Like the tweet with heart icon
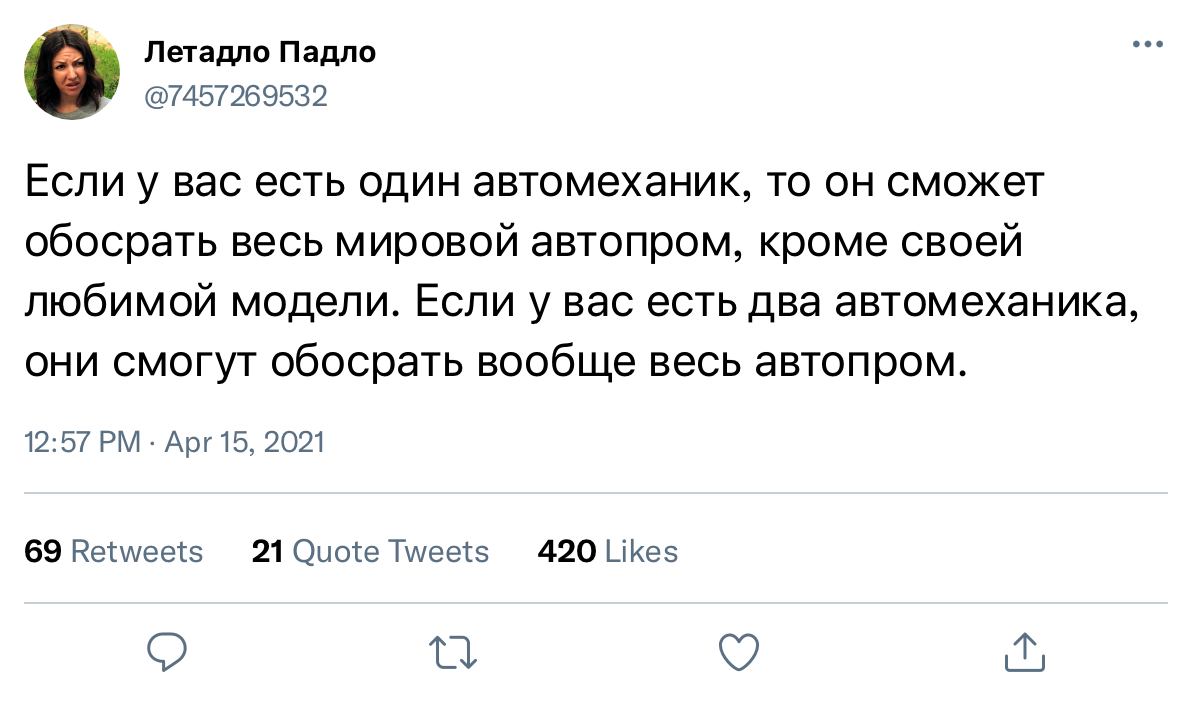Image resolution: width=1192 pixels, height=724 pixels. click(738, 653)
